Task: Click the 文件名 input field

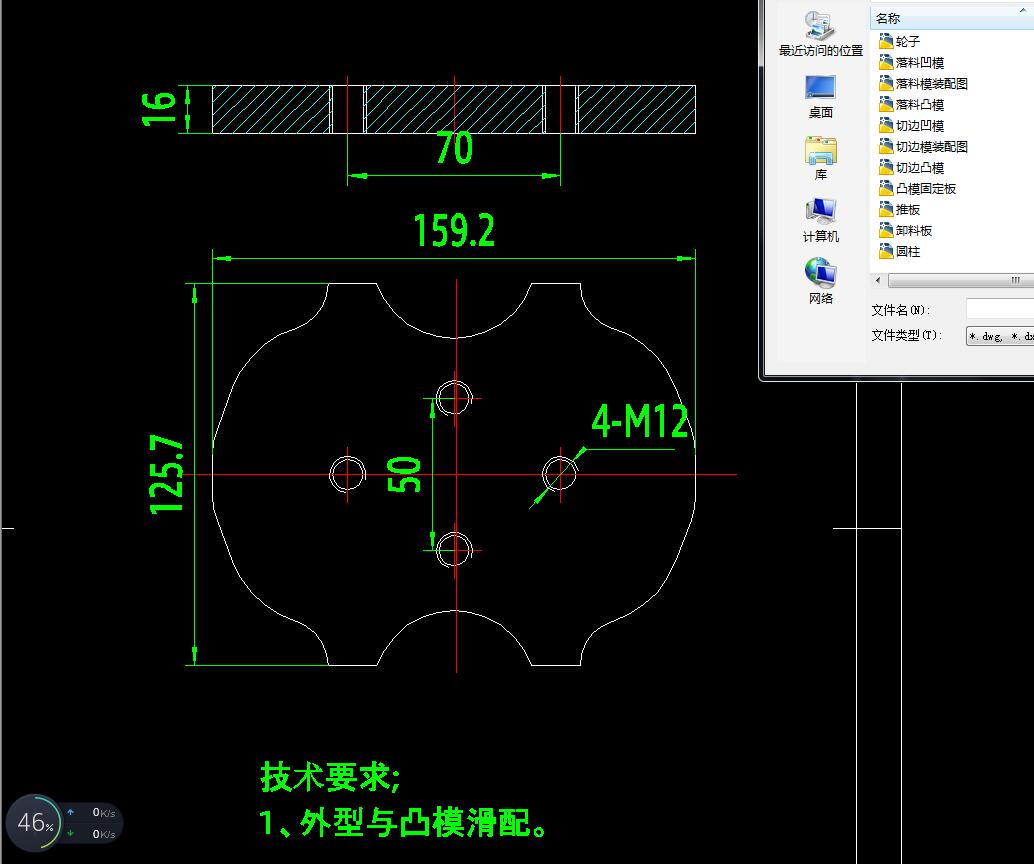Action: pos(1000,309)
